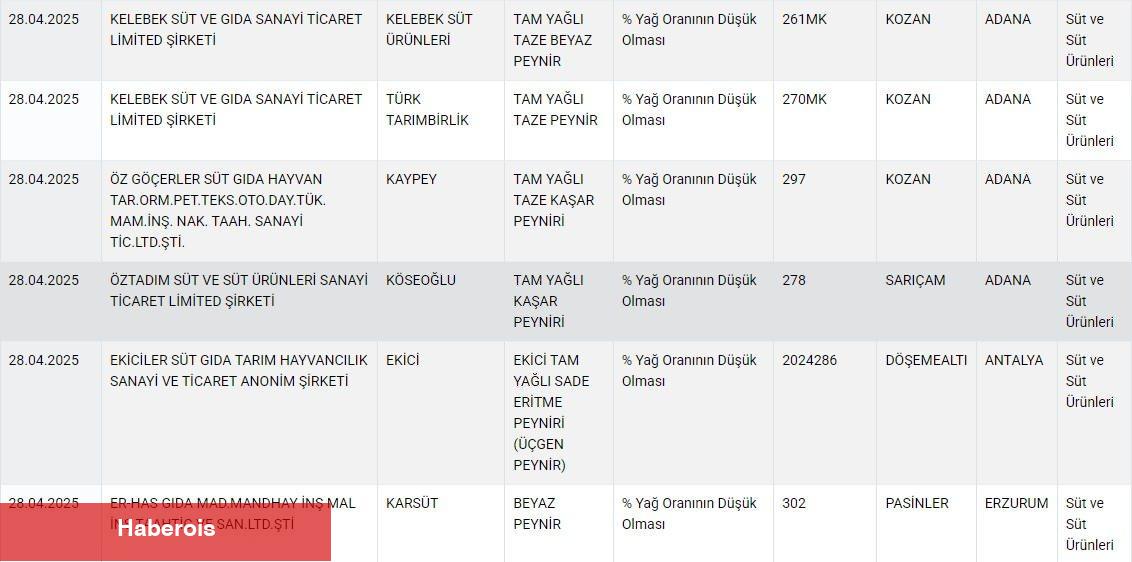Select the KÖSEOĞLU brand cell
The image size is (1132, 562).
420,280
